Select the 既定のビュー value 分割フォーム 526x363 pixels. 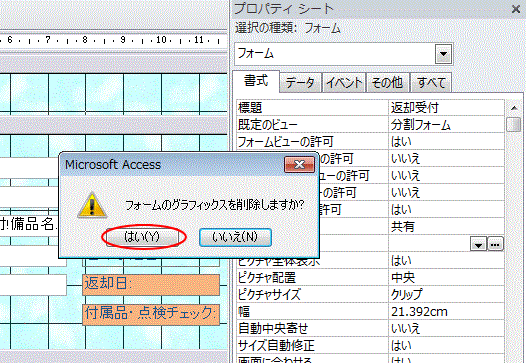point(446,125)
